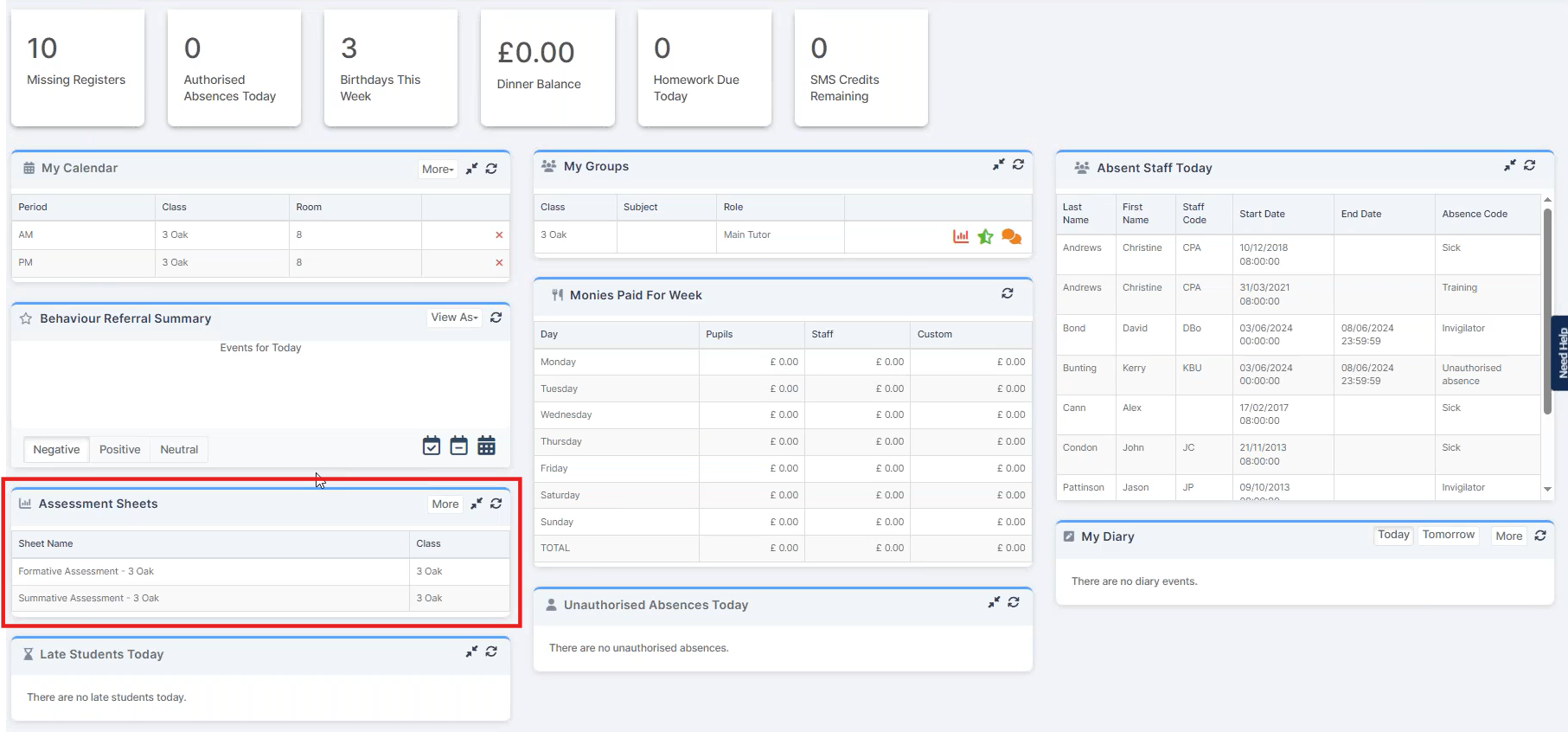1568x732 pixels.
Task: Click the month grid calendar icon
Action: click(486, 446)
